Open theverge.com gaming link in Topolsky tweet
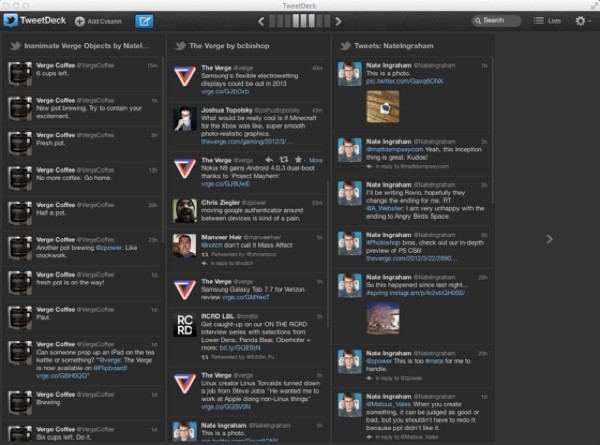 [247, 142]
